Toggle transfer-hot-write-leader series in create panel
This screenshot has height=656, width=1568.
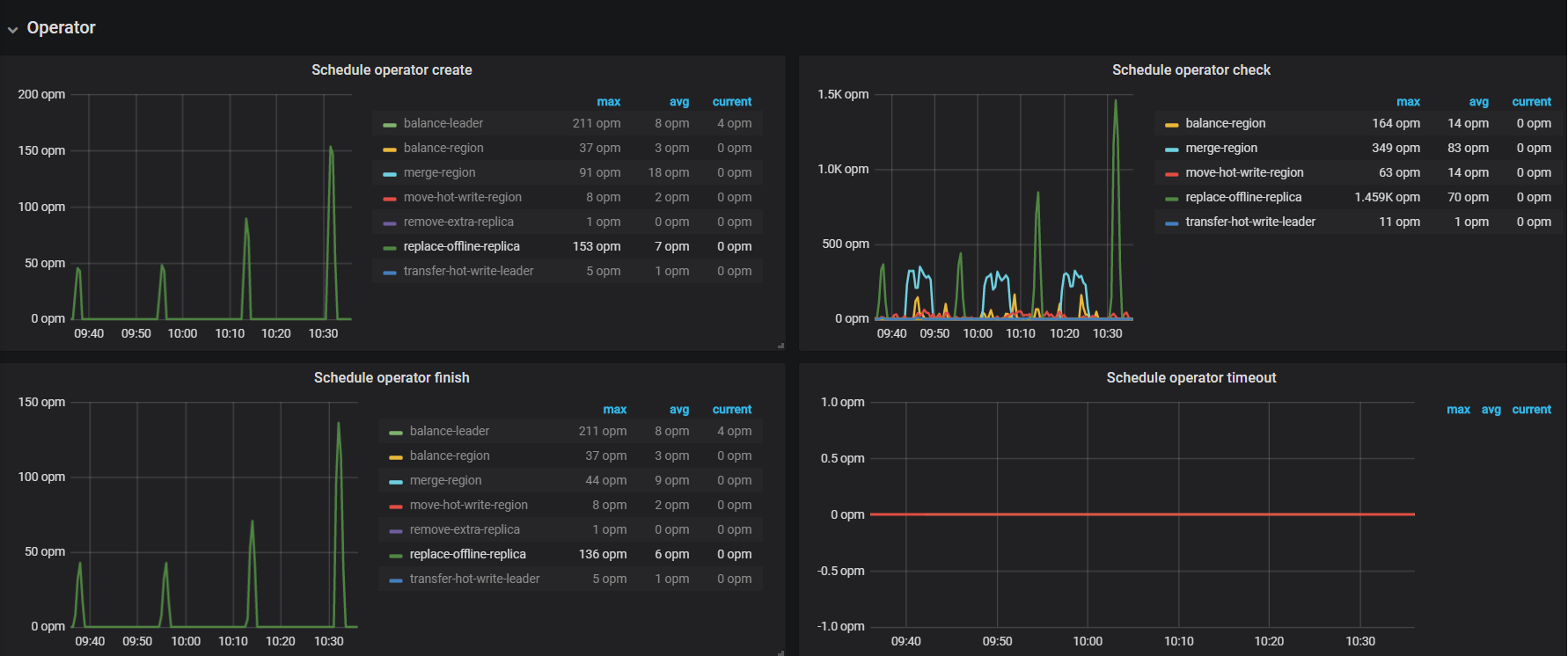[468, 271]
